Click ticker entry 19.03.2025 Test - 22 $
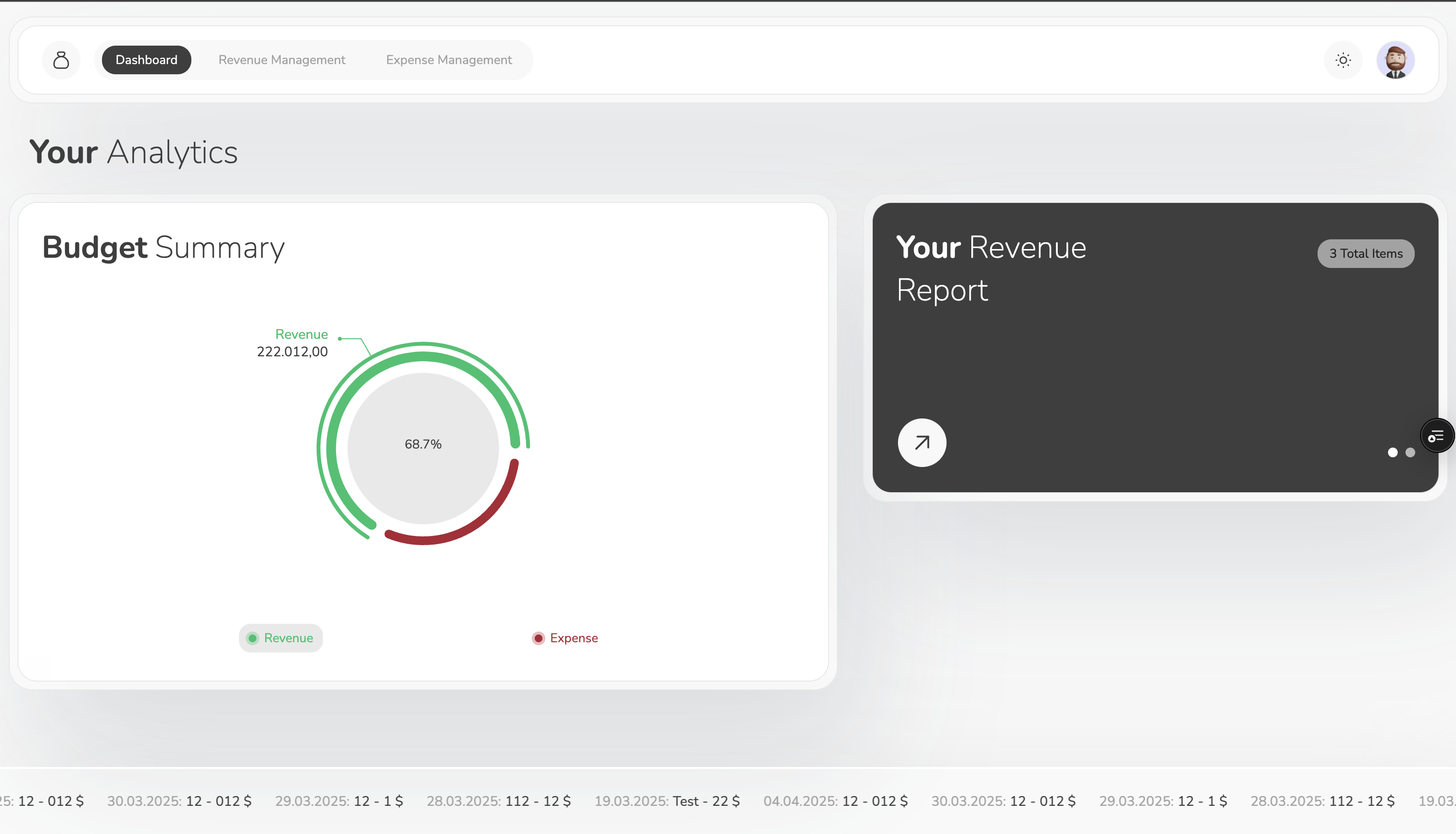 click(x=666, y=801)
